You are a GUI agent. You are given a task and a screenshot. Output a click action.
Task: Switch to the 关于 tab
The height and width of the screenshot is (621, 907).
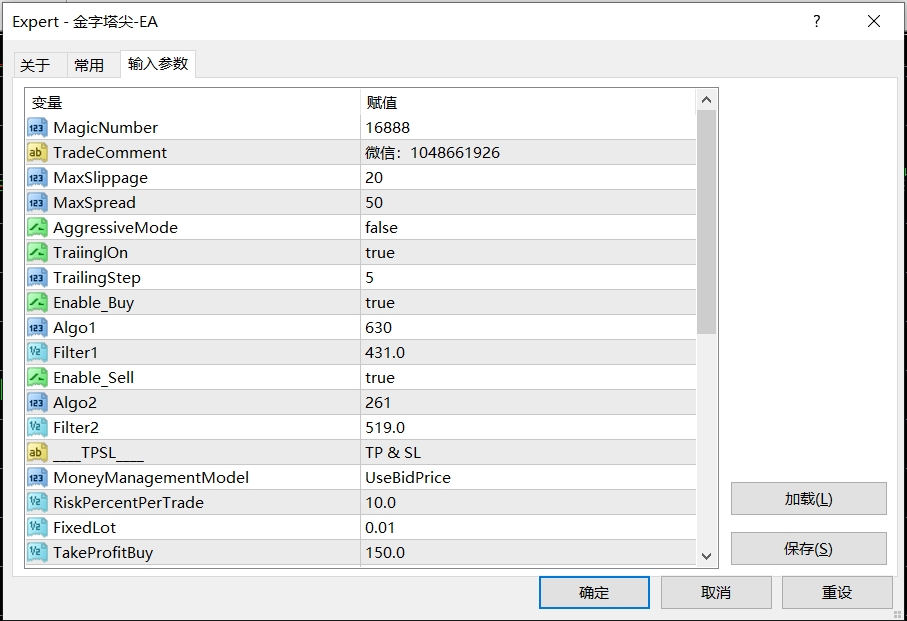point(35,65)
